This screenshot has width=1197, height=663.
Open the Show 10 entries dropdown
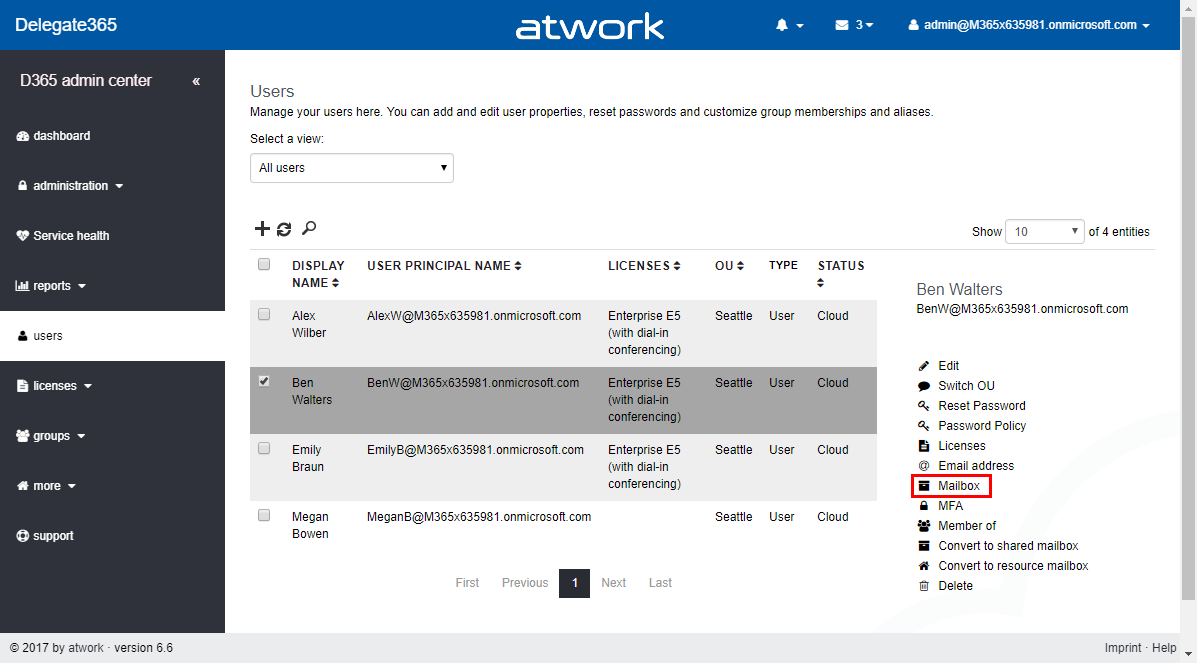coord(1044,231)
